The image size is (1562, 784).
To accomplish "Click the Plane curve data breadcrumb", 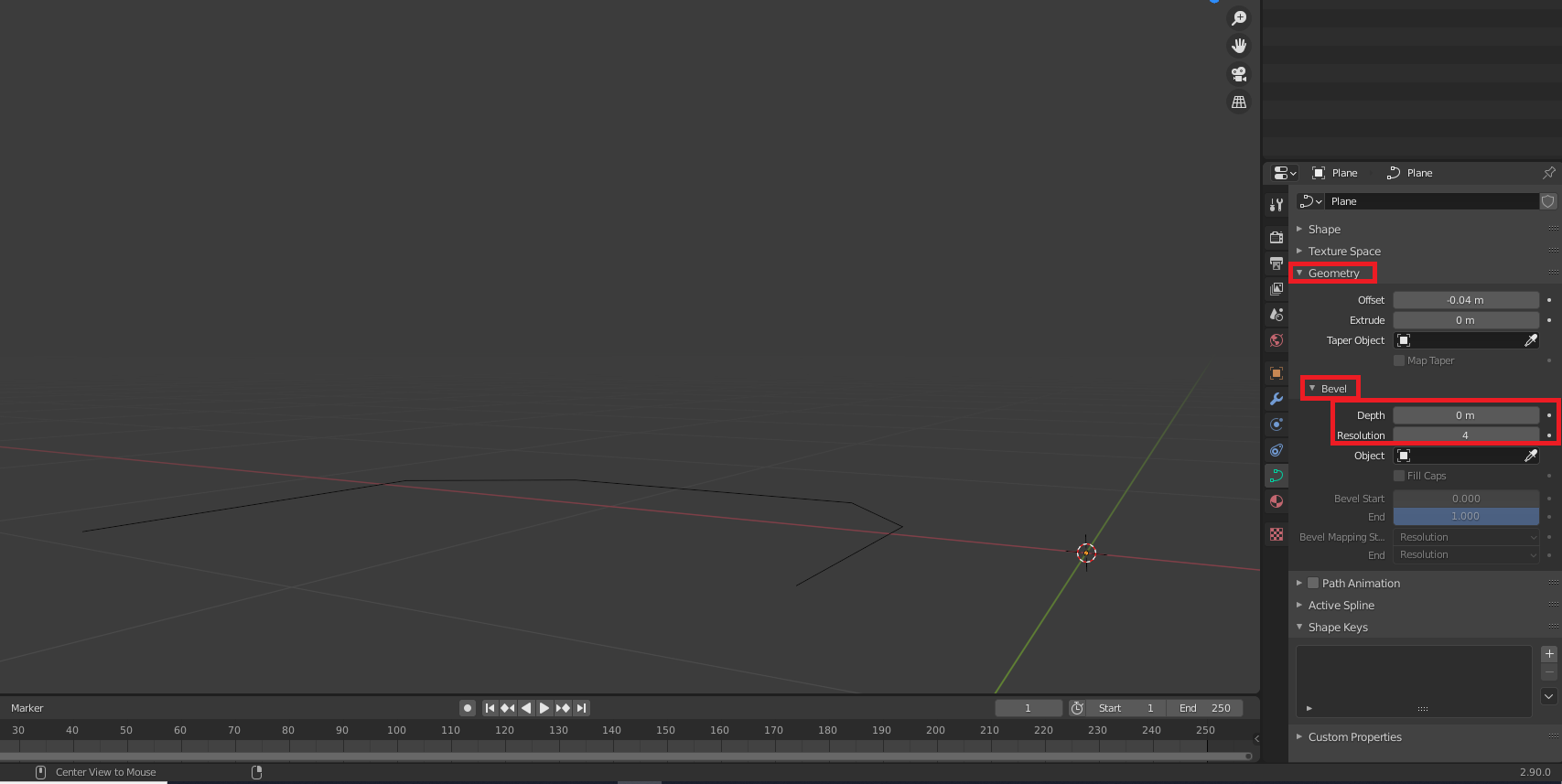I will [x=1410, y=173].
